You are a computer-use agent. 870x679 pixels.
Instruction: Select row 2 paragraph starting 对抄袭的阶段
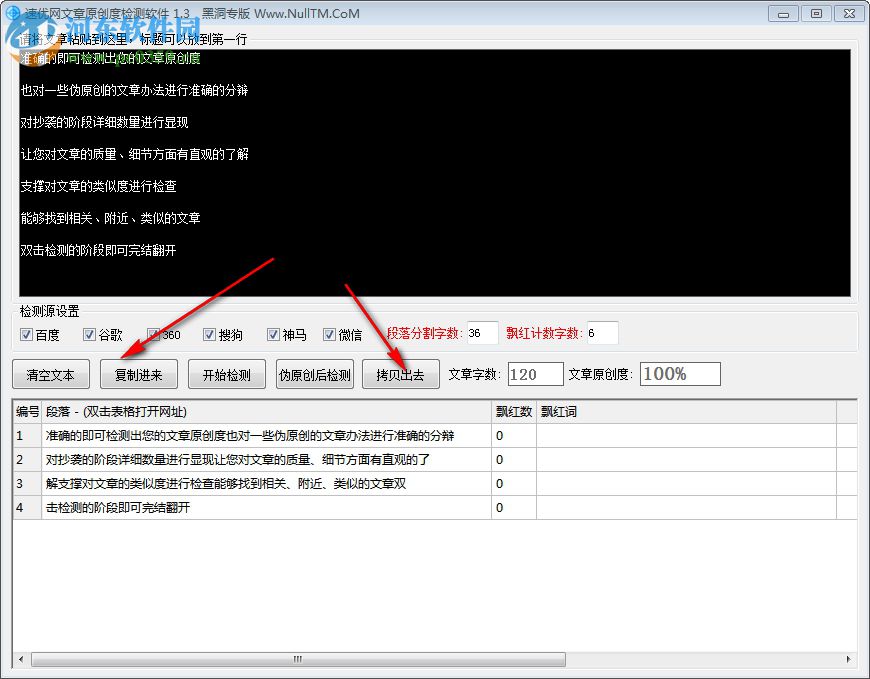pos(266,460)
